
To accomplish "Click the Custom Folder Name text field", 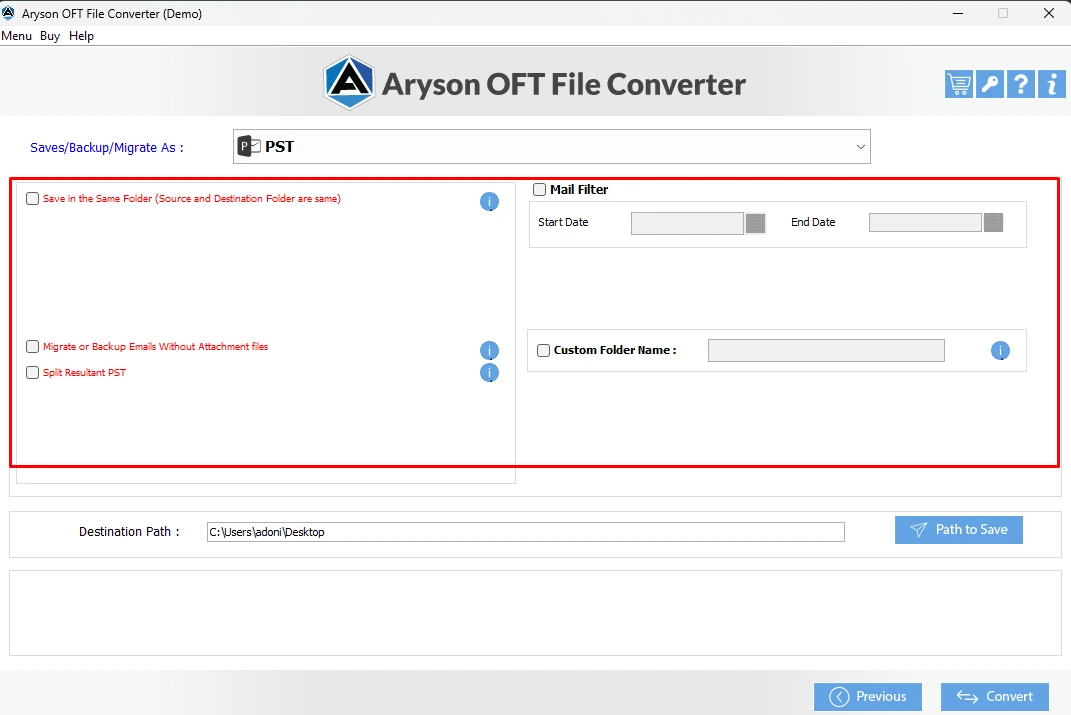I will coord(826,350).
